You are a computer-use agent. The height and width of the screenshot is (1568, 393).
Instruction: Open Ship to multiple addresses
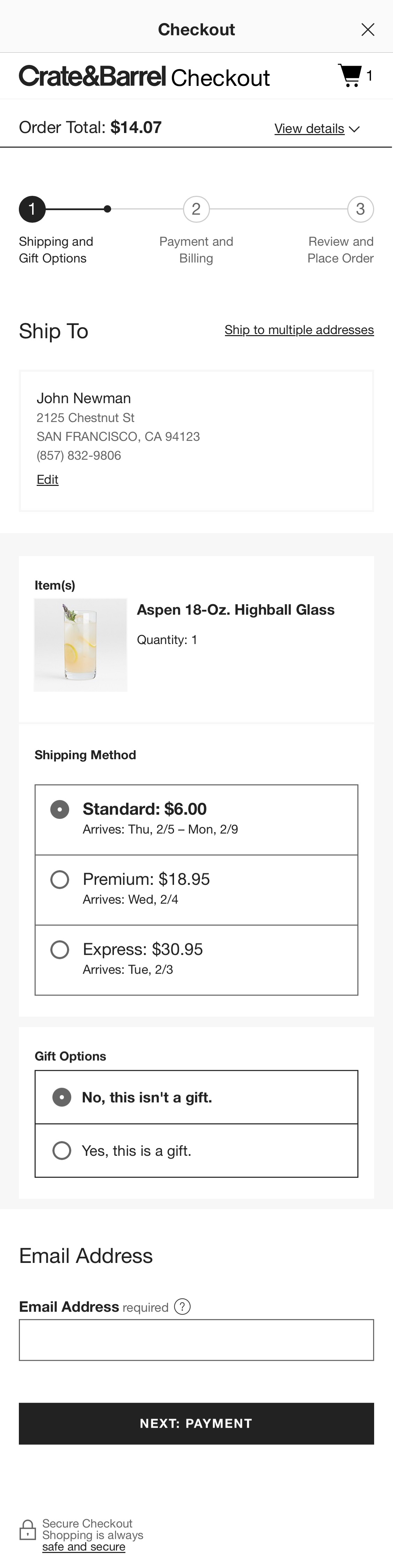299,329
